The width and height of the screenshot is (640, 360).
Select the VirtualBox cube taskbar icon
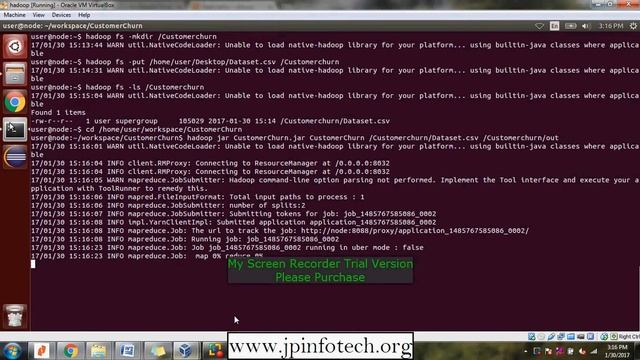click(185, 351)
